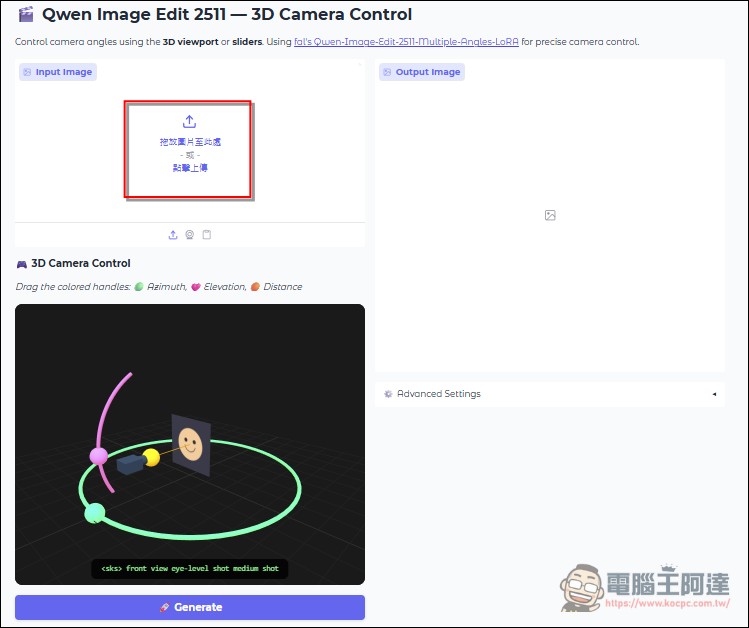Viewport: 749px width, 628px height.
Task: Click the yellow distance handle sphere
Action: click(x=151, y=457)
